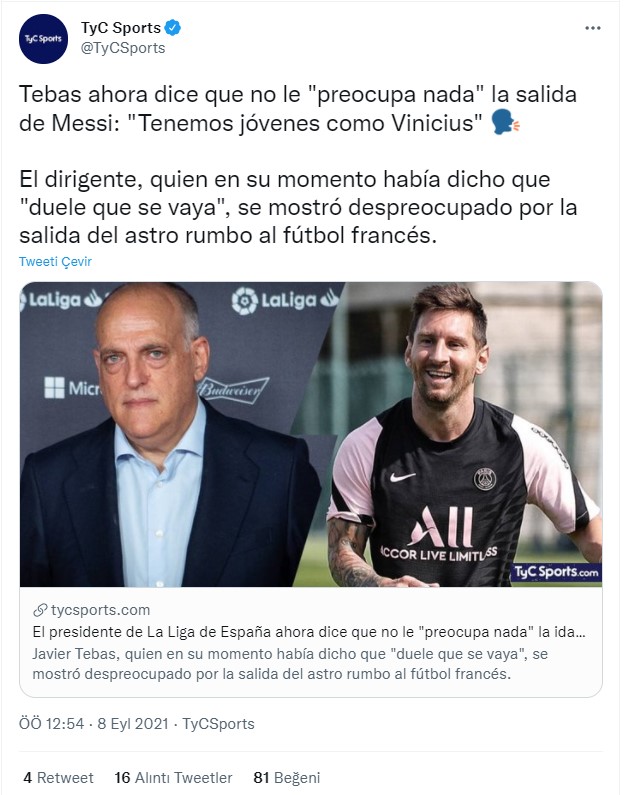The image size is (624, 795).
Task: Click the 8 Eyl 2021 date
Action: point(133,724)
